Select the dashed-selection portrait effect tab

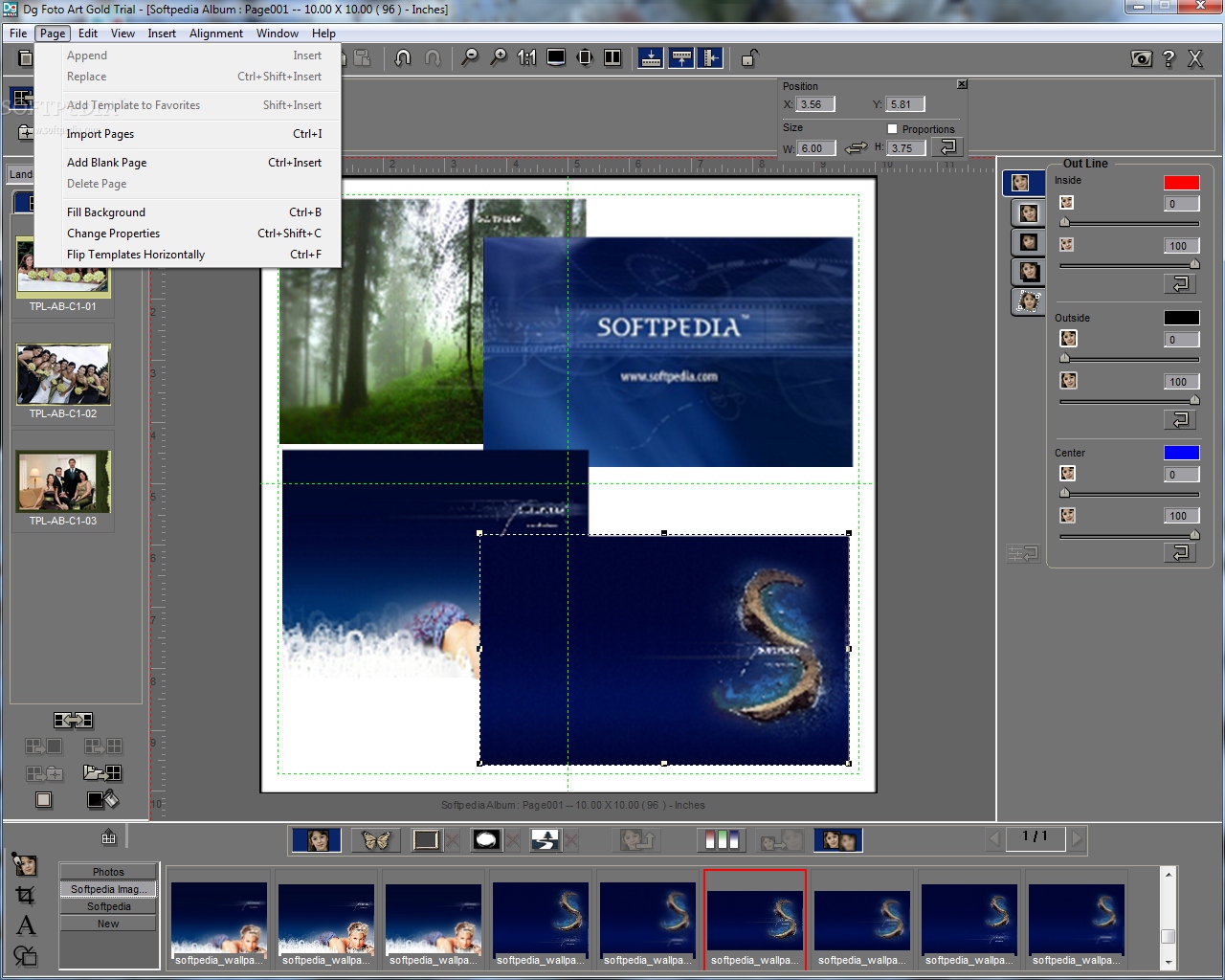point(1029,301)
